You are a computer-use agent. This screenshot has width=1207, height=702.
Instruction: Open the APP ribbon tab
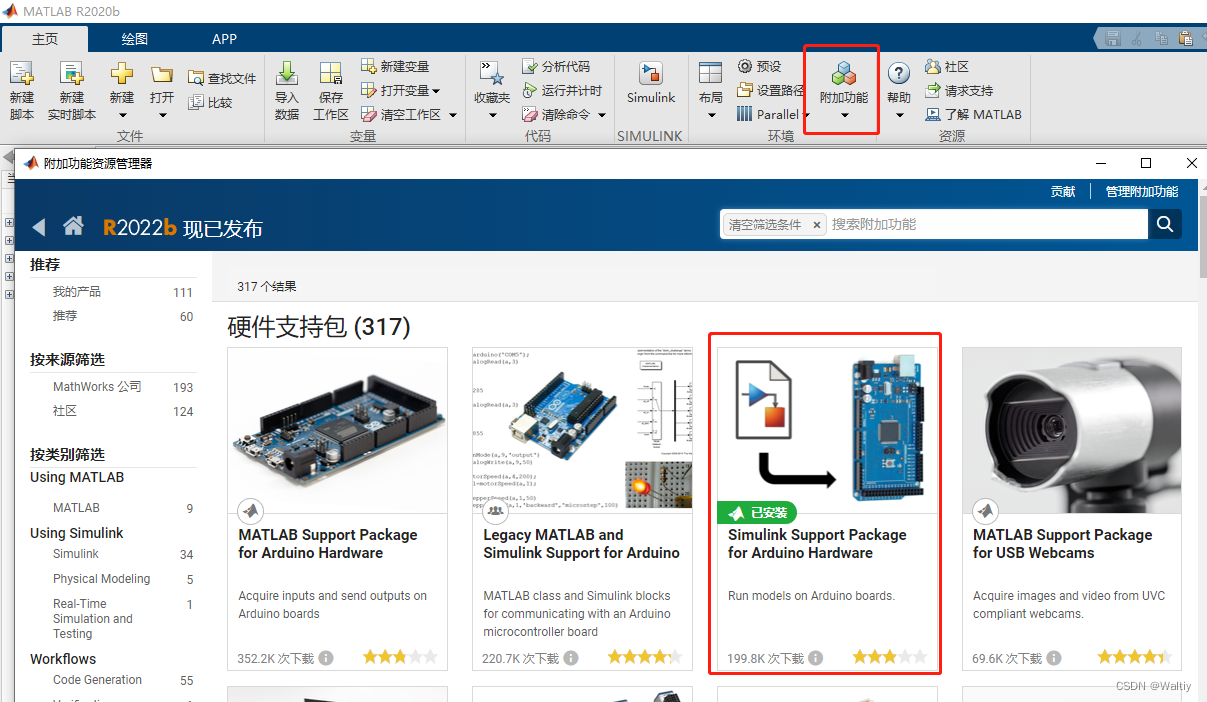pyautogui.click(x=224, y=39)
